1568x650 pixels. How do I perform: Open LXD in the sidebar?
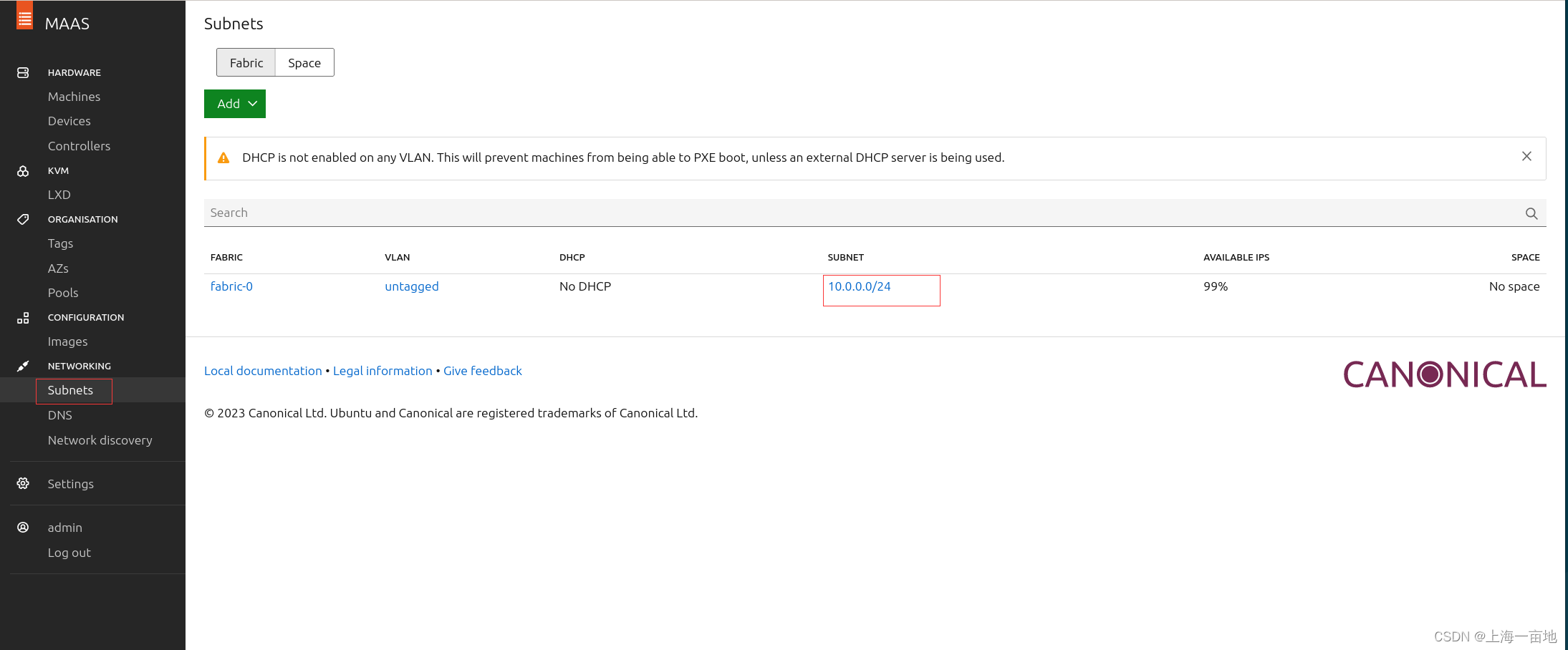click(59, 195)
